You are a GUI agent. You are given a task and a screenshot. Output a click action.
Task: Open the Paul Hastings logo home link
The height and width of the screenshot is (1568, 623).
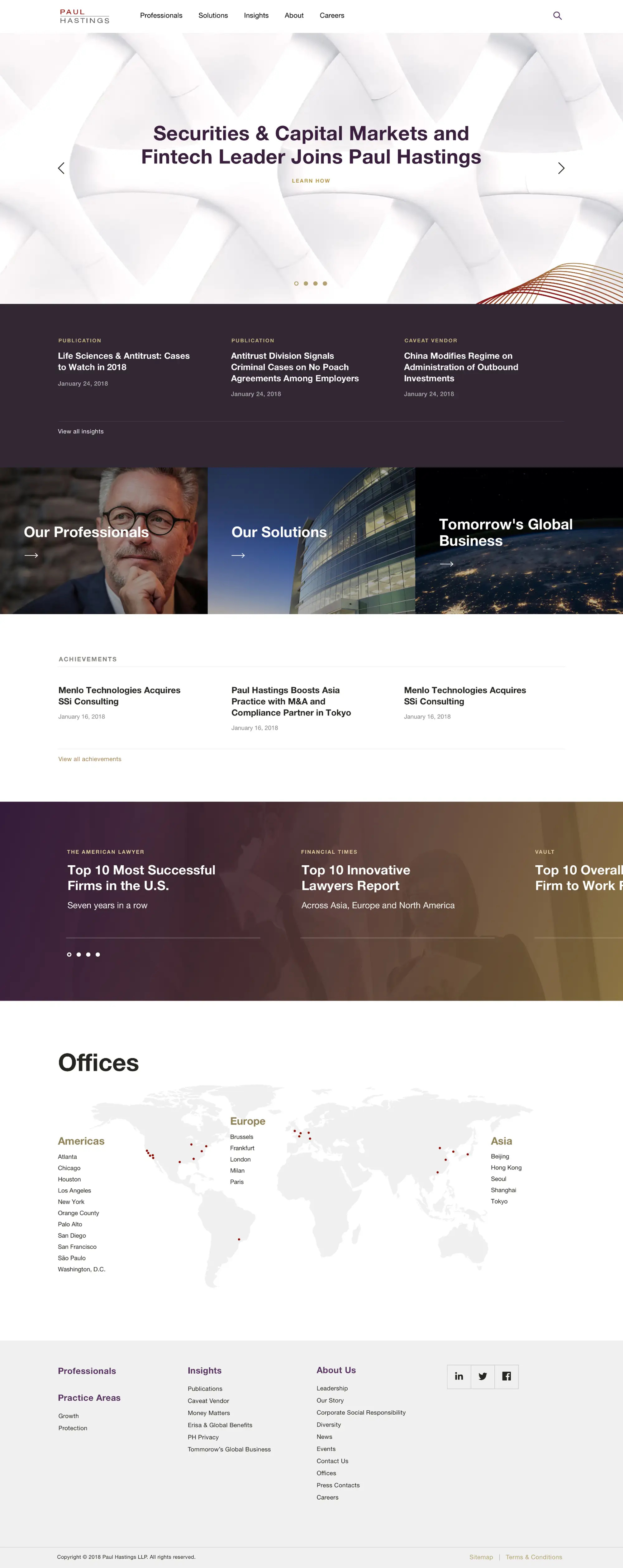pyautogui.click(x=84, y=16)
